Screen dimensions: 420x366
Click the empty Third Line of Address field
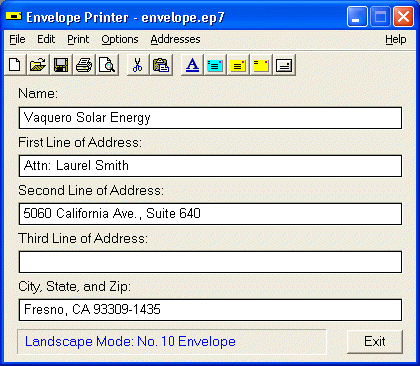click(210, 262)
